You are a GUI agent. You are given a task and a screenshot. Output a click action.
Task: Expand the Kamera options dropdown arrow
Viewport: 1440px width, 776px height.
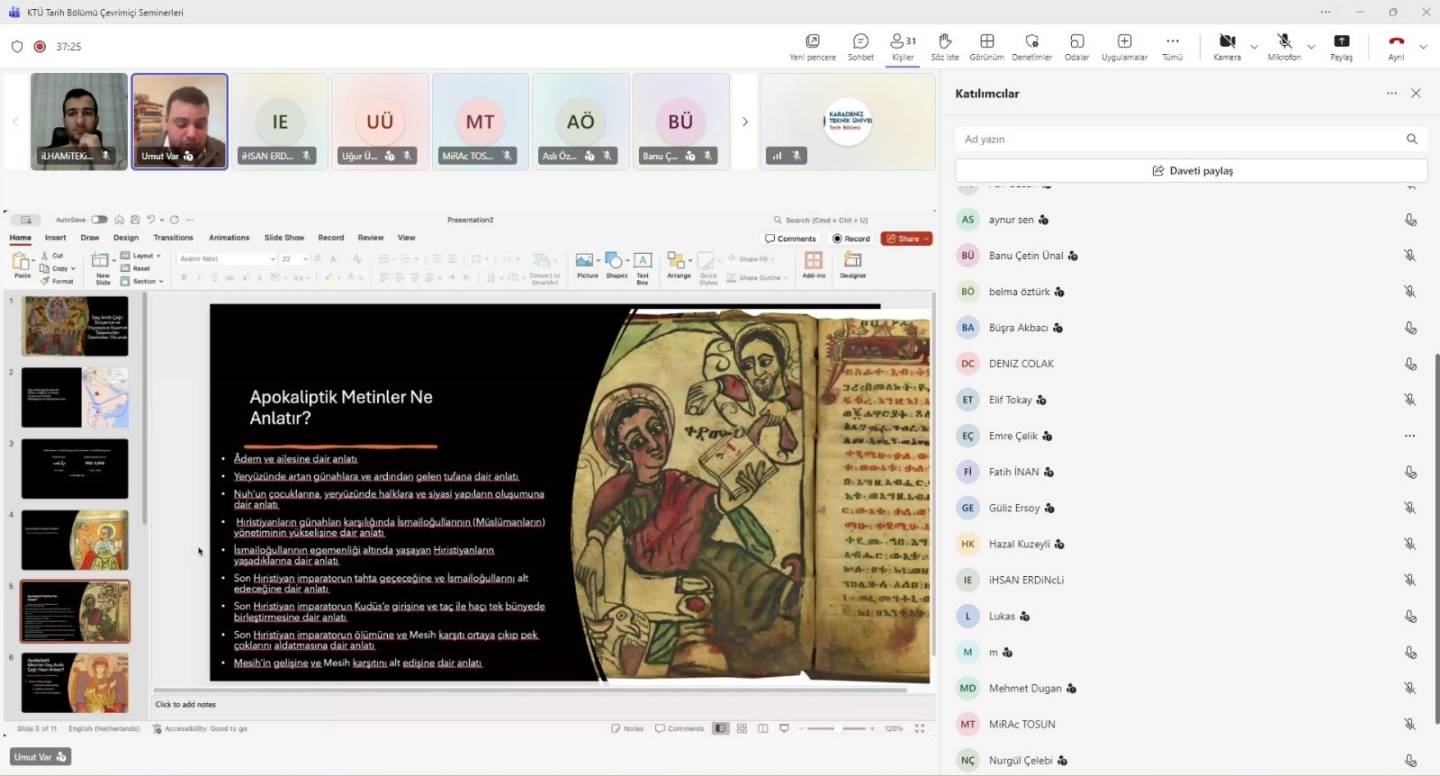click(x=1254, y=47)
